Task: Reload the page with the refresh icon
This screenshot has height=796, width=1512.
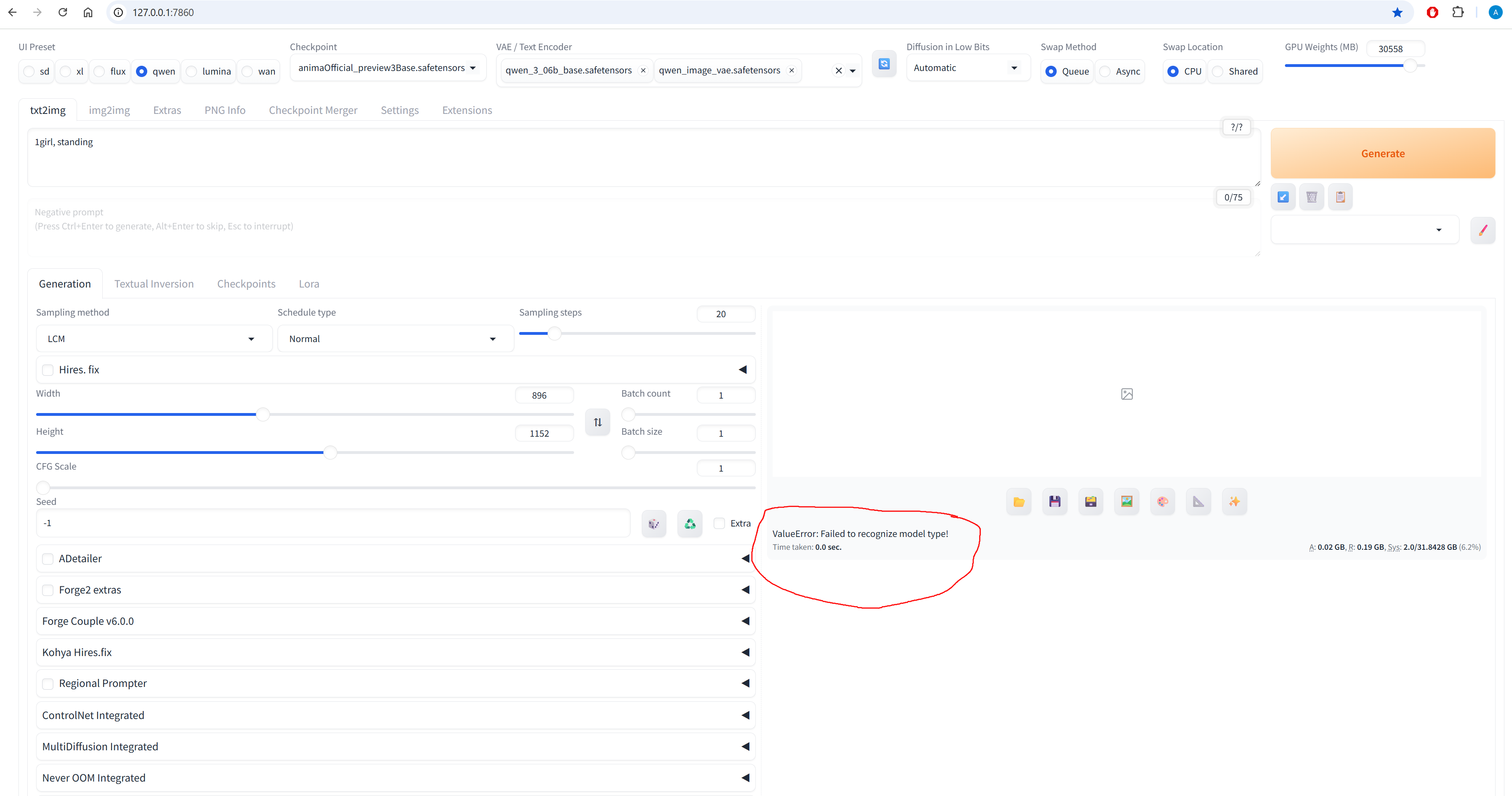Action: (x=63, y=12)
